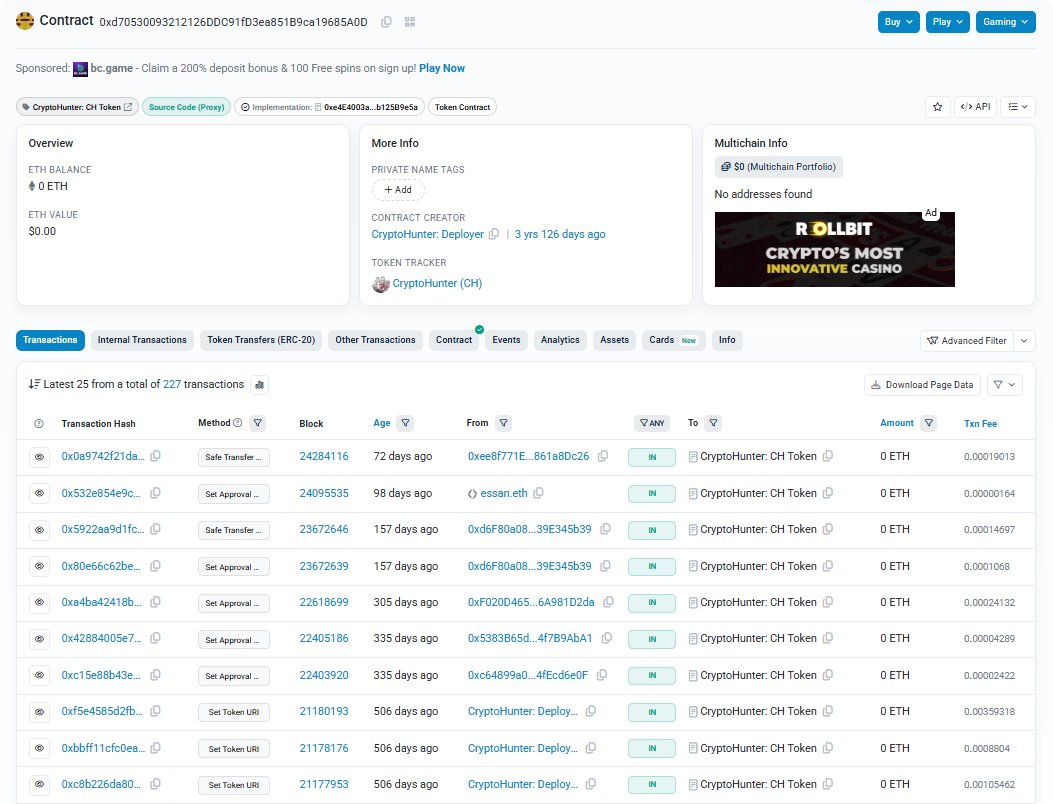
Task: Open the Assets tab
Action: [614, 340]
